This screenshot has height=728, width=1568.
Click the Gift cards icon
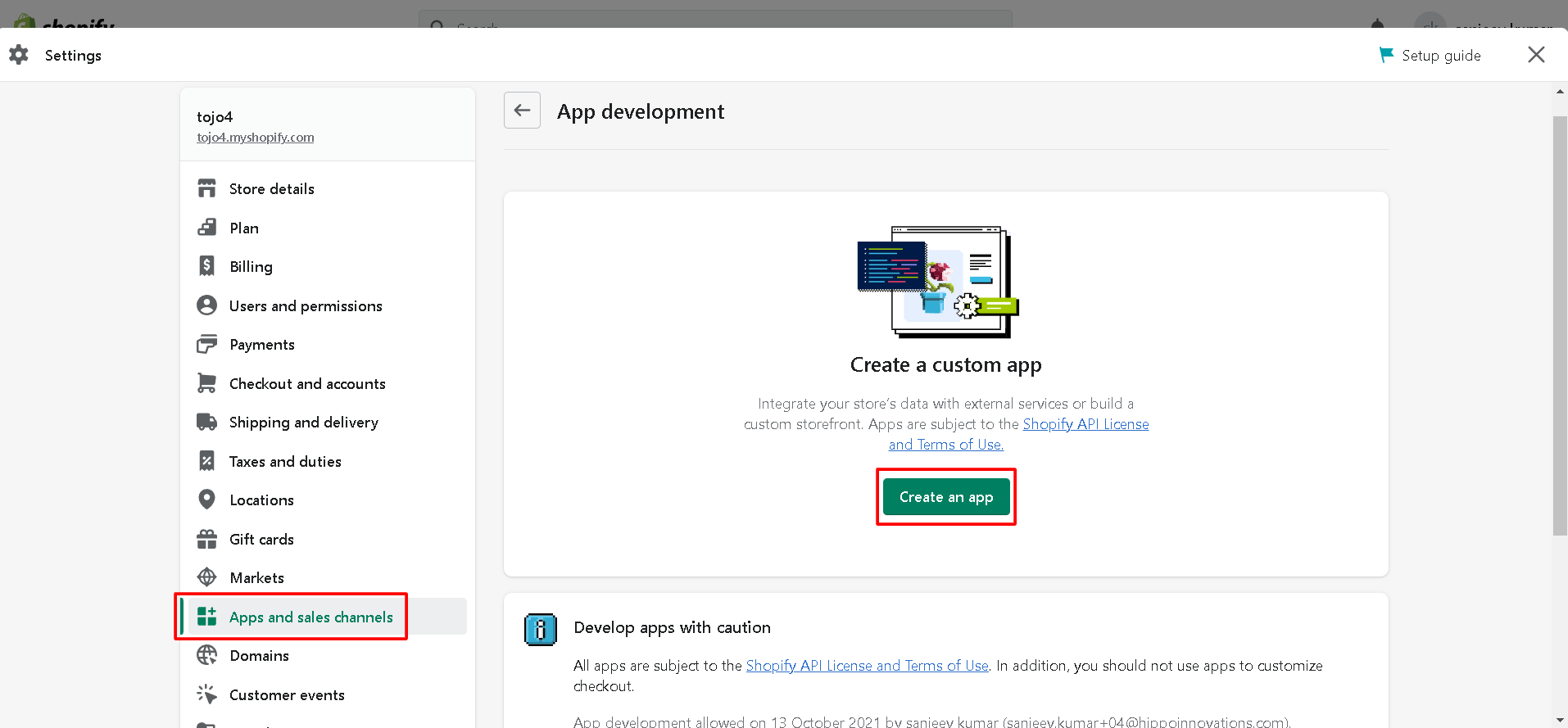[207, 539]
